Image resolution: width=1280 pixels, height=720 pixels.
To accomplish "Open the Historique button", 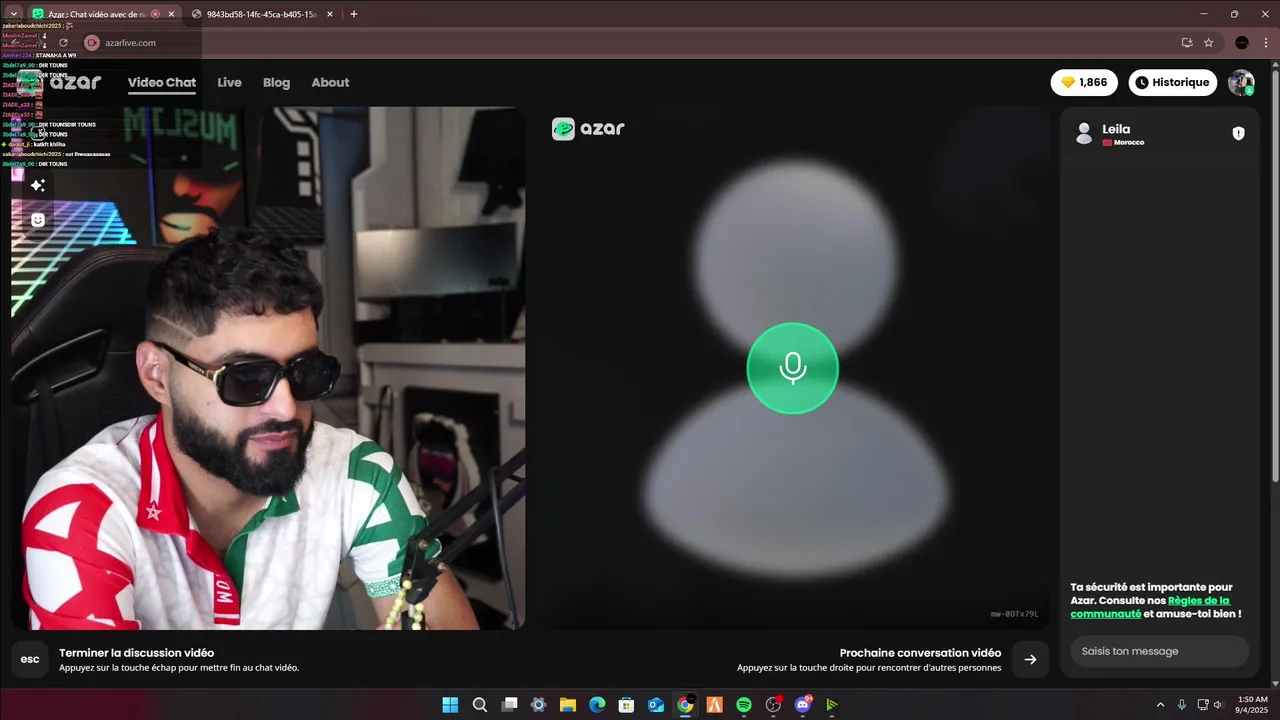I will (x=1173, y=82).
